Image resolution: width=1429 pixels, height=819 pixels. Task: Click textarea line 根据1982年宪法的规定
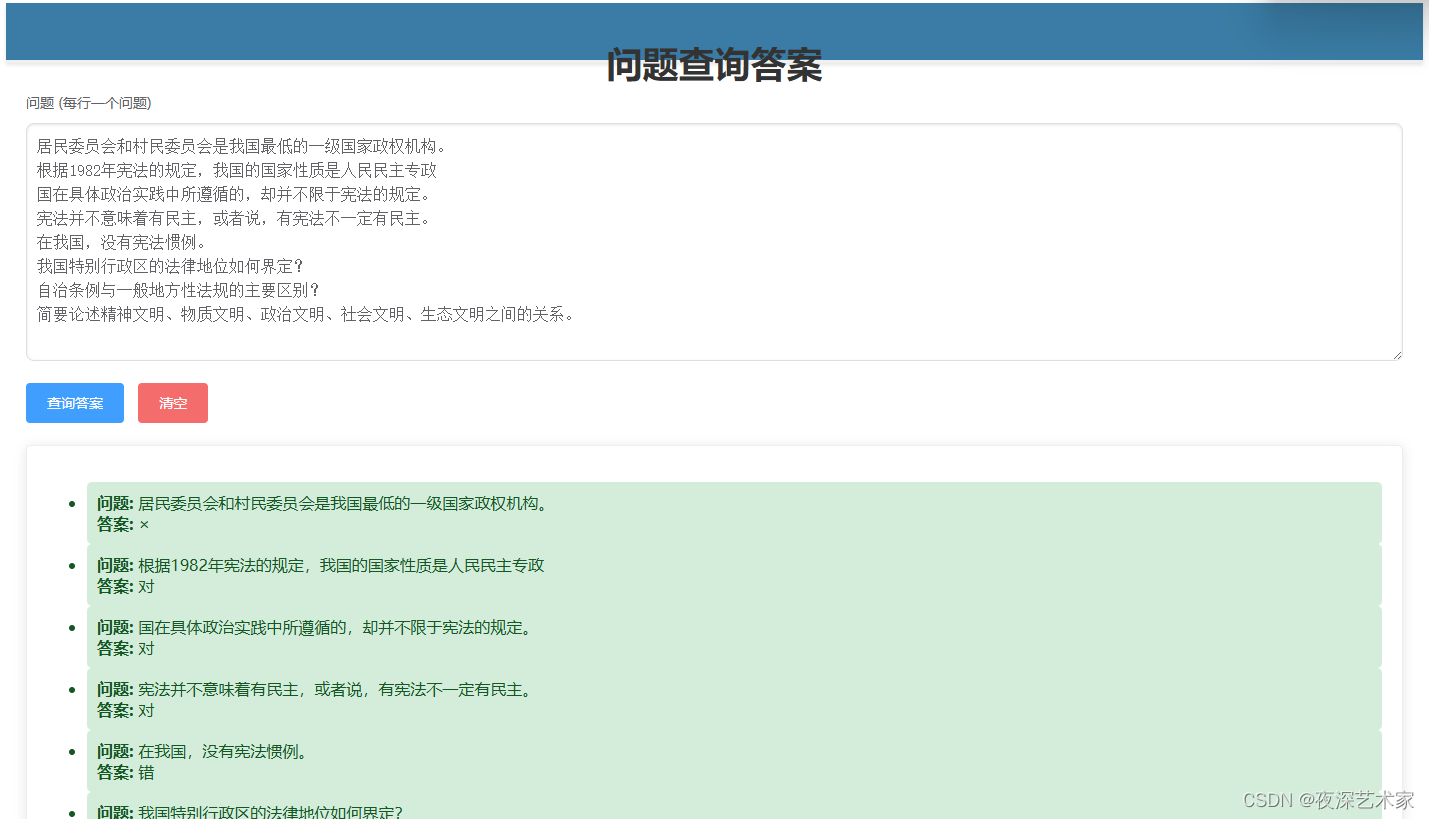point(237,171)
